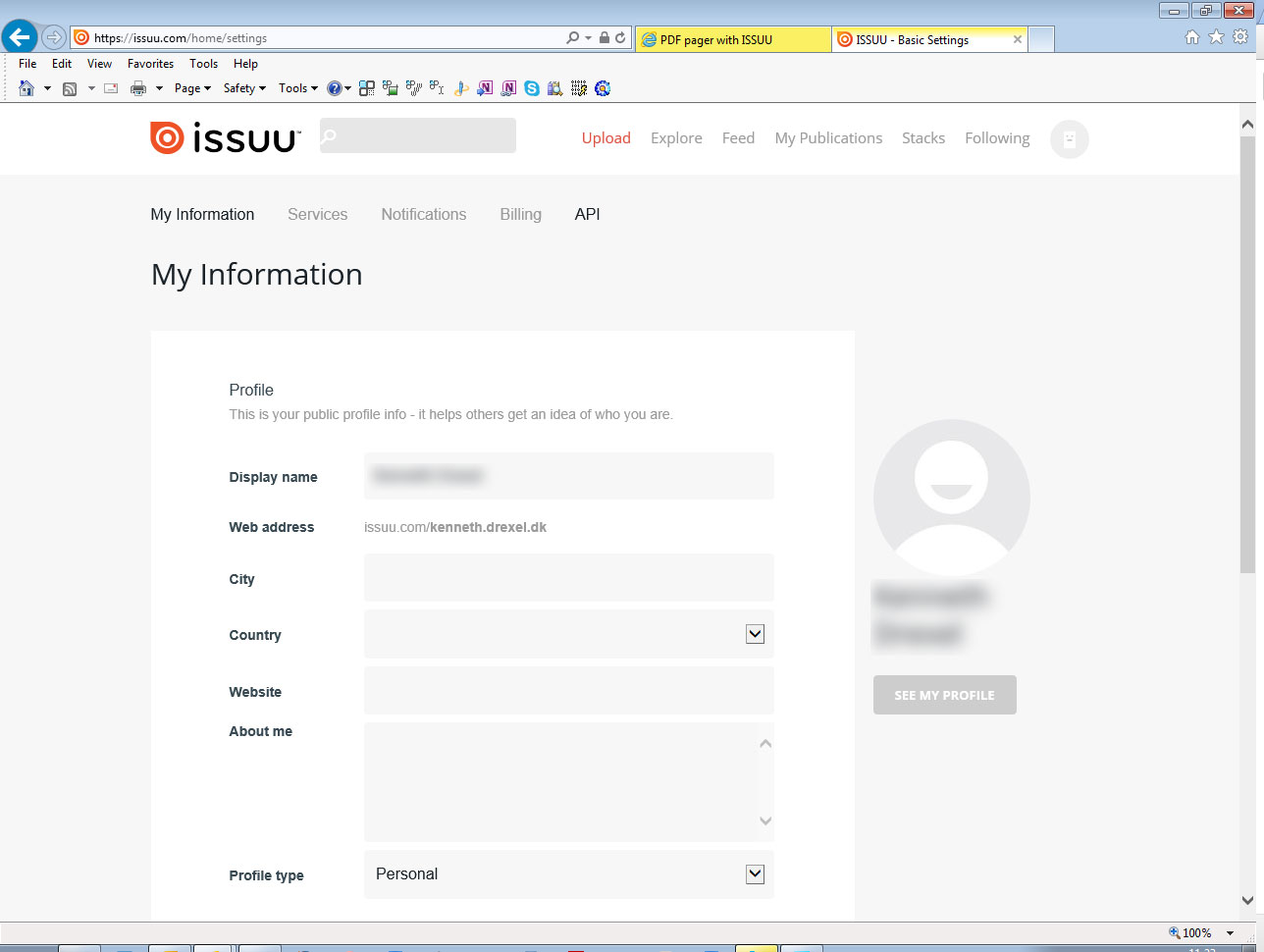1264x952 pixels.
Task: Open the Favorites menu
Action: click(x=150, y=64)
